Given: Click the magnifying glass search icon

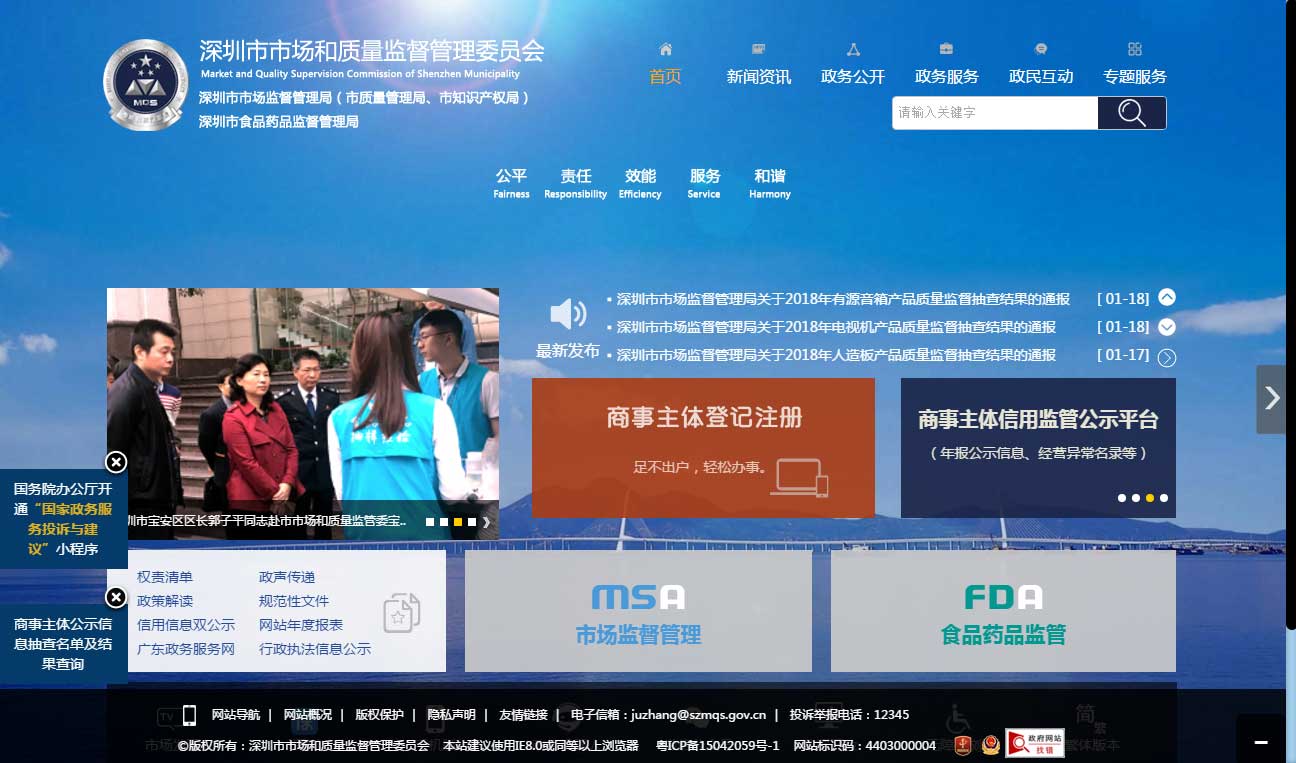Looking at the screenshot, I should click(x=1131, y=112).
